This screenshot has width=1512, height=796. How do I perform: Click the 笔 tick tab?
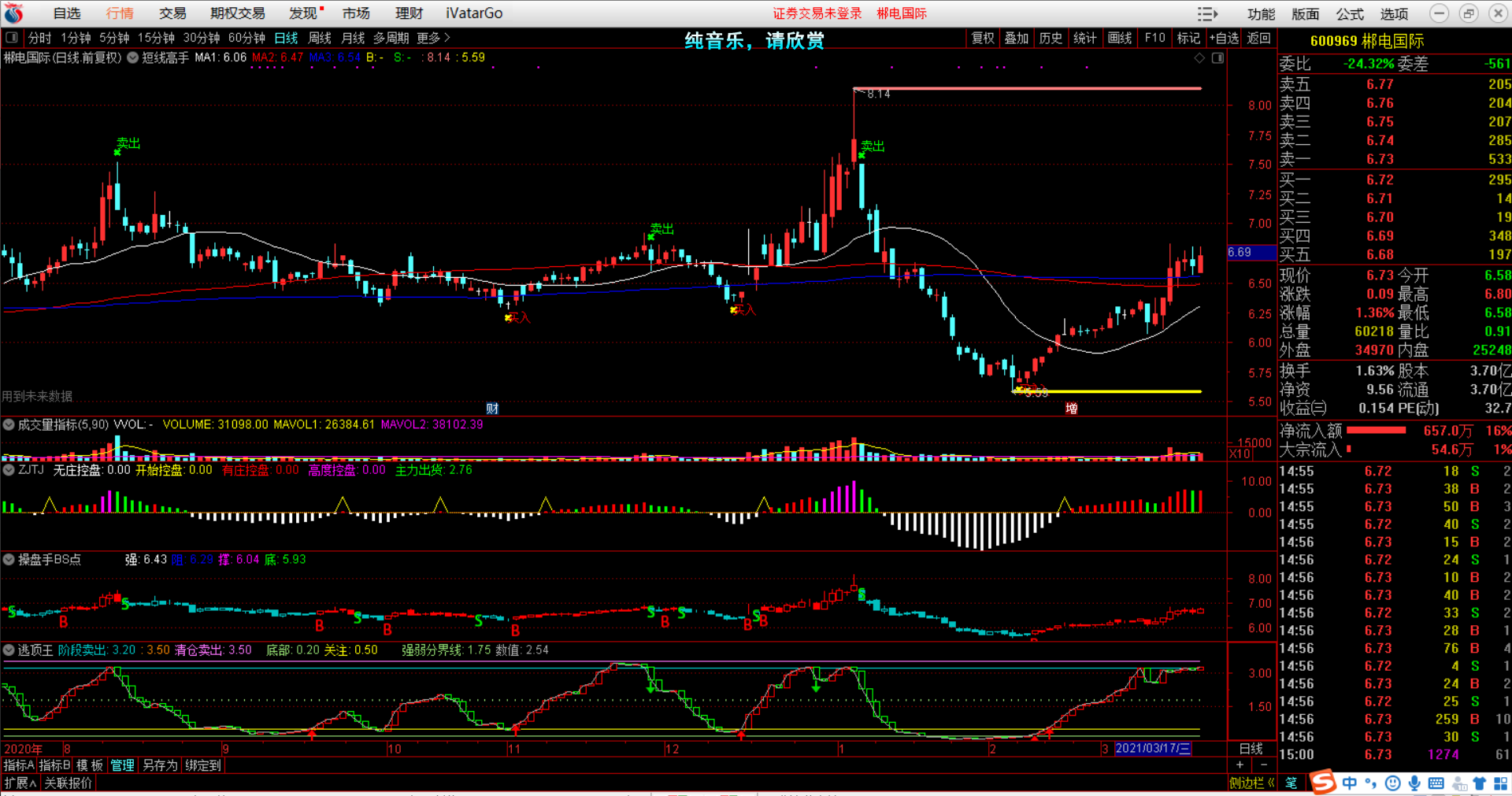click(1291, 783)
